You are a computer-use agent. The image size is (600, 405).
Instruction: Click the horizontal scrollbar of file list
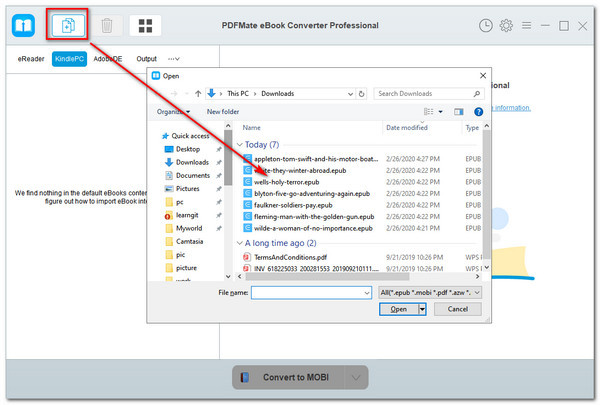pyautogui.click(x=327, y=276)
